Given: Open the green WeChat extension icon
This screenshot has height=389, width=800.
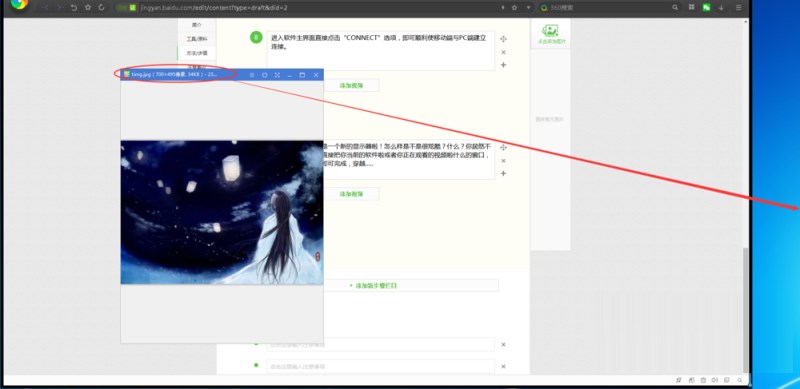Looking at the screenshot, I should click(707, 8).
